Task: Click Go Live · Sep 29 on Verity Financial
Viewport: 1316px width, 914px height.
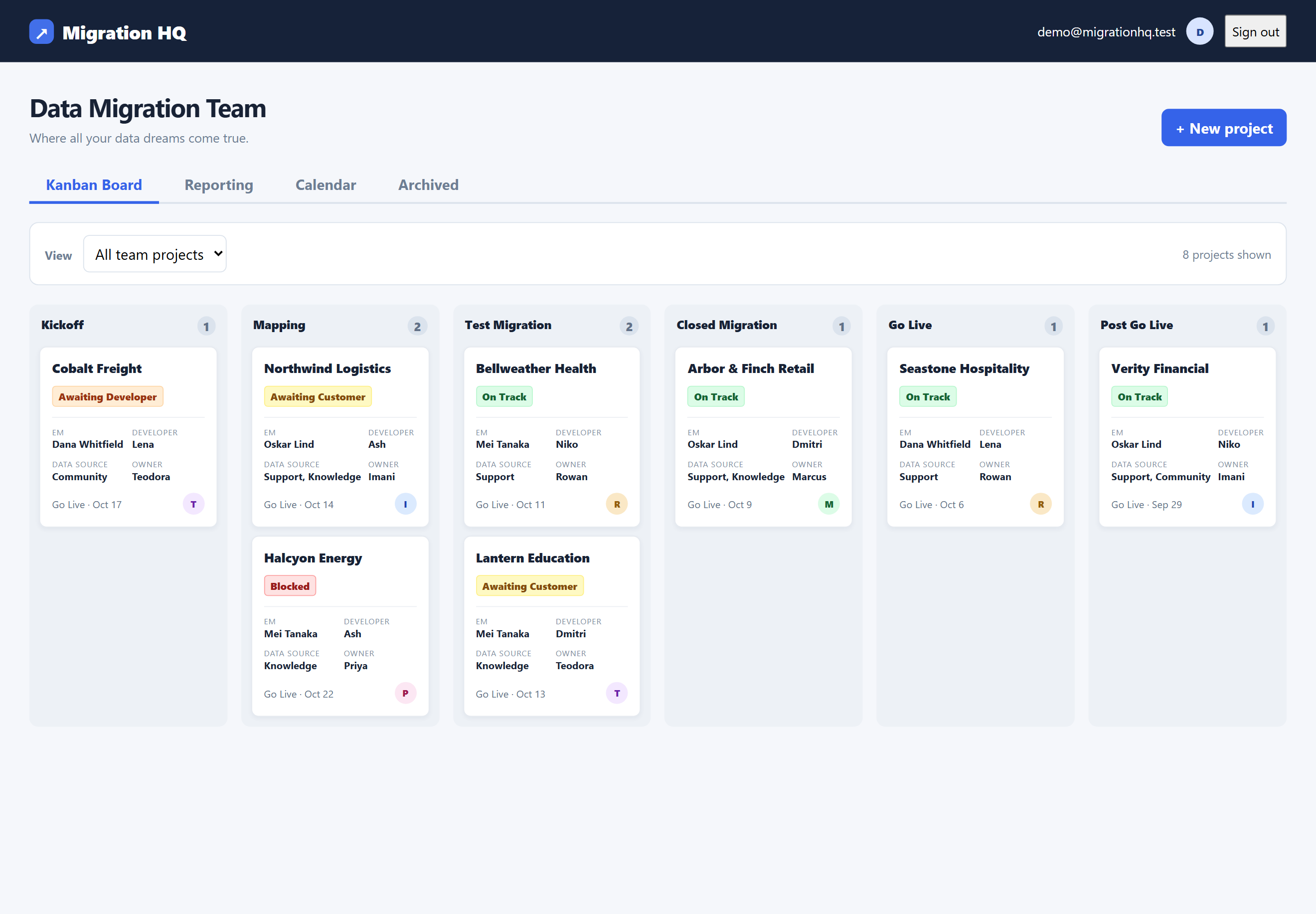Action: [1146, 505]
